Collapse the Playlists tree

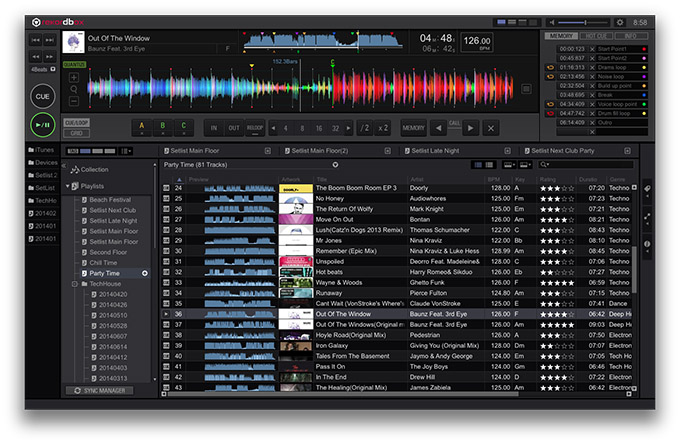[68, 186]
